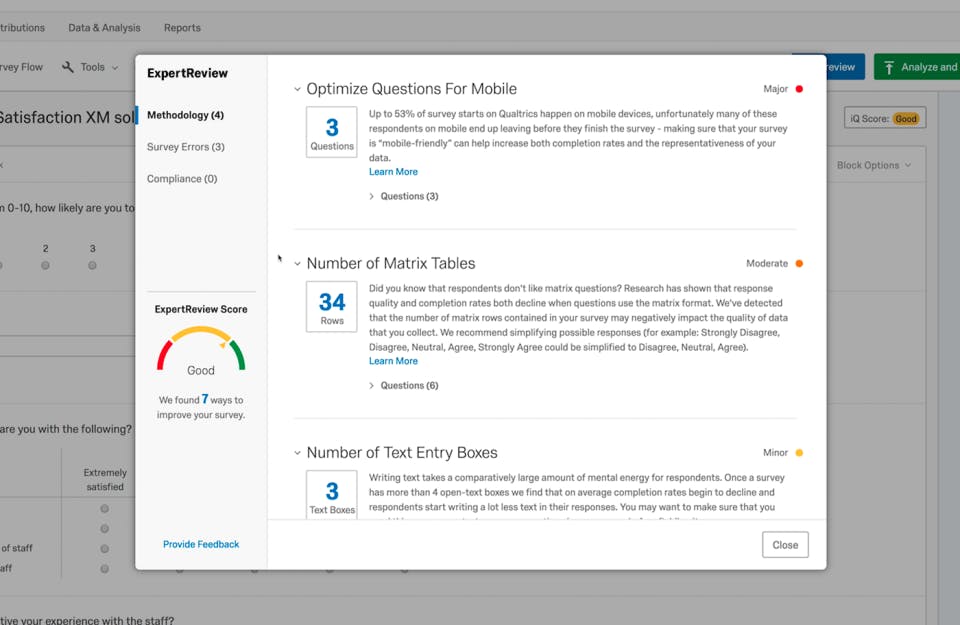Click the upload icon on the Analyze button

point(889,67)
